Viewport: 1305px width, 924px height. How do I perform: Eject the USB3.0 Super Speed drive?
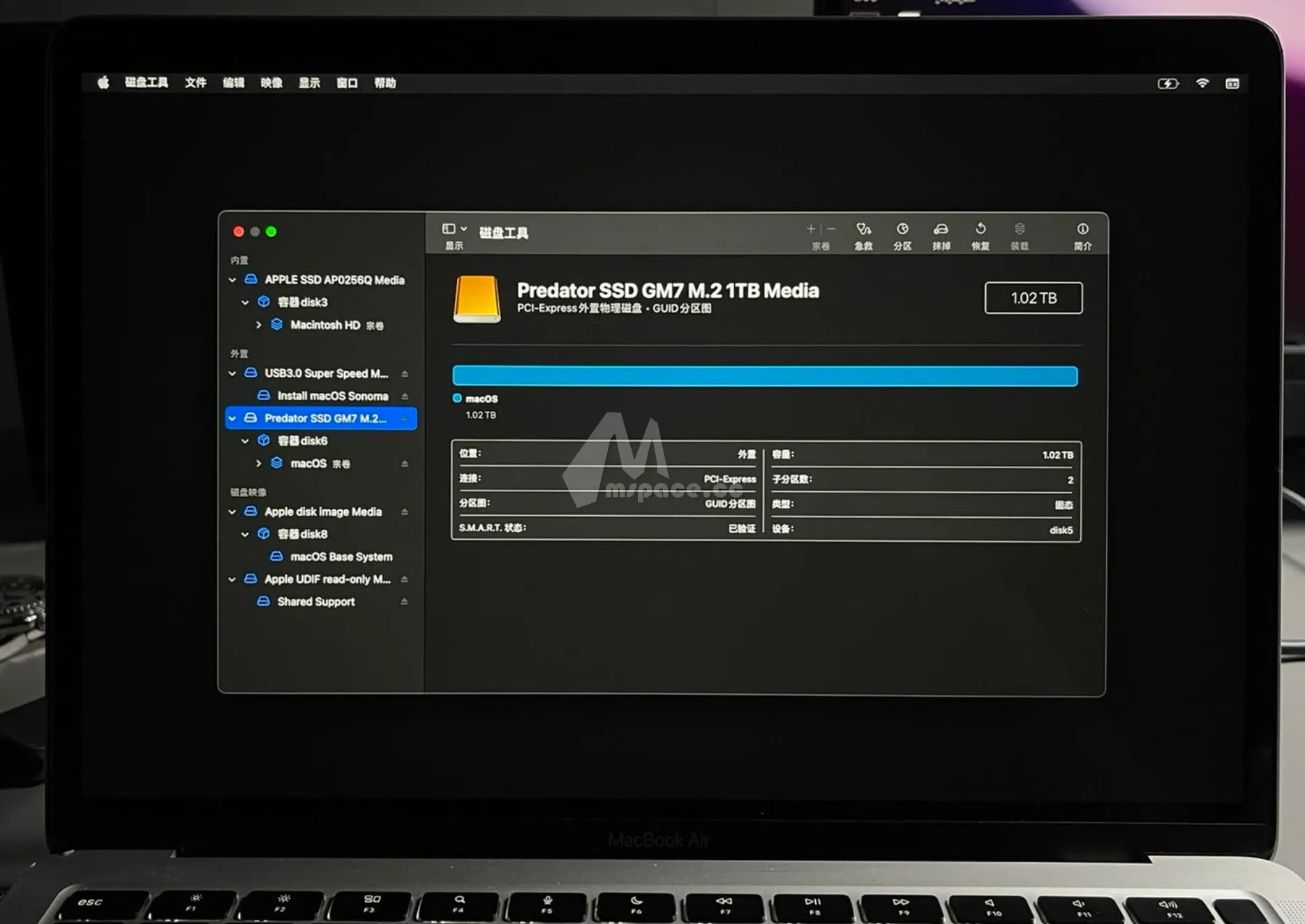click(405, 374)
